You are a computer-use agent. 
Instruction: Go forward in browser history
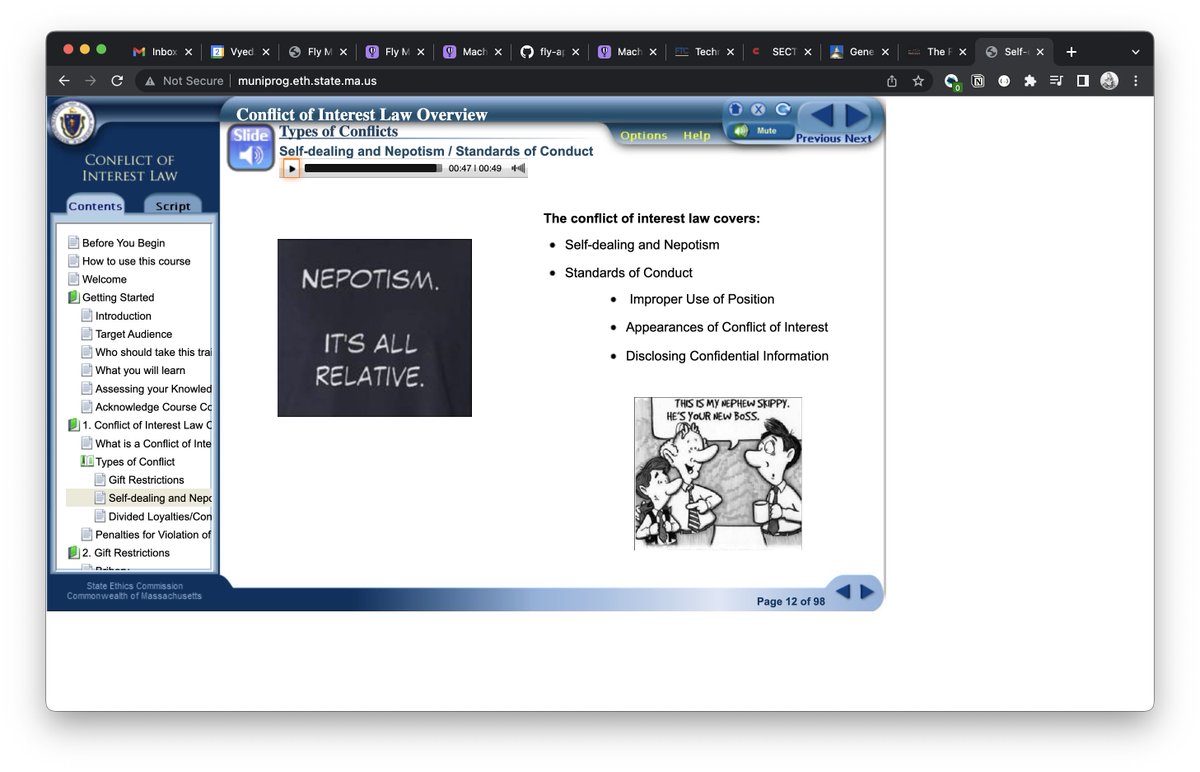click(90, 81)
